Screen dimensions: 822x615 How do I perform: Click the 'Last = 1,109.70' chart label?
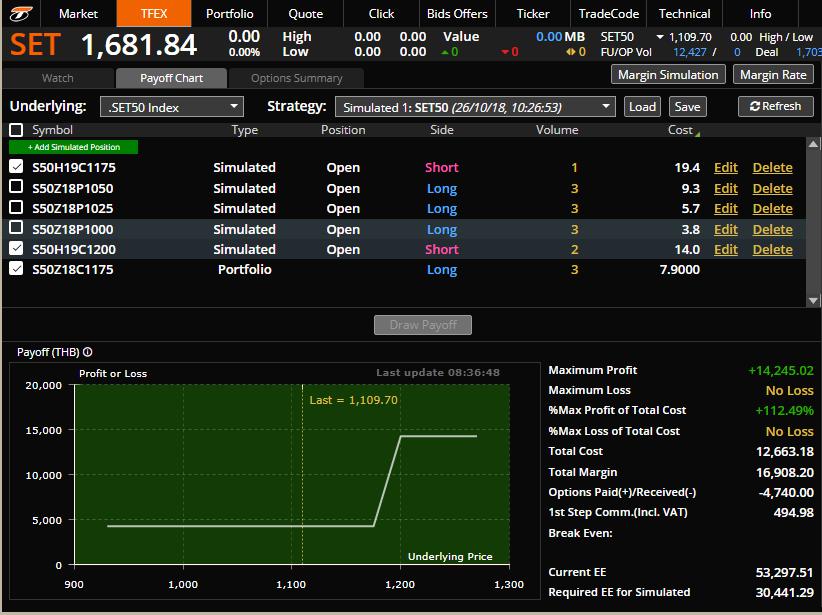(x=353, y=400)
